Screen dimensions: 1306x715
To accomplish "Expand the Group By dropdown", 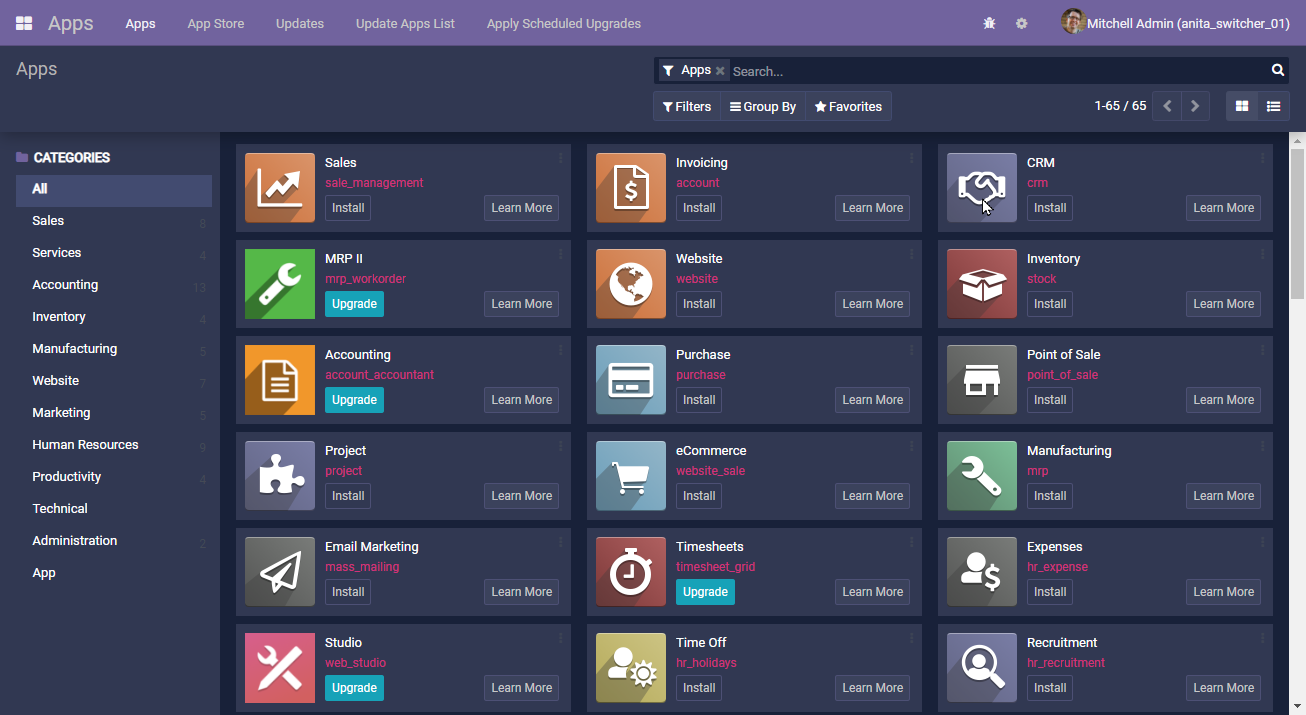I will coord(762,106).
